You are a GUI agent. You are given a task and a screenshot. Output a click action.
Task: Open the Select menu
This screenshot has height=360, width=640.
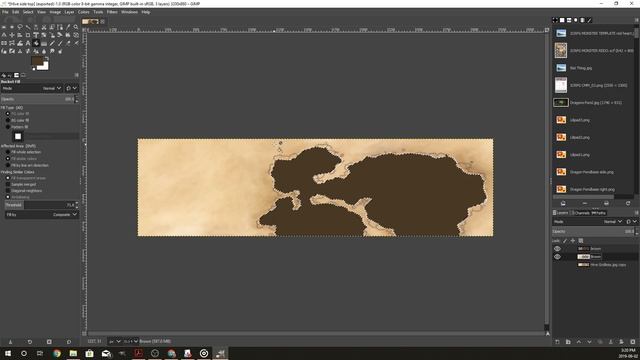pyautogui.click(x=28, y=12)
